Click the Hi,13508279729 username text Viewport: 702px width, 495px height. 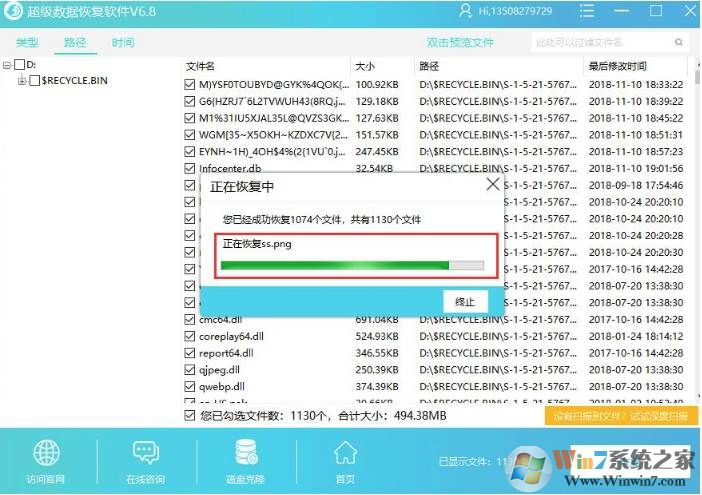[515, 11]
